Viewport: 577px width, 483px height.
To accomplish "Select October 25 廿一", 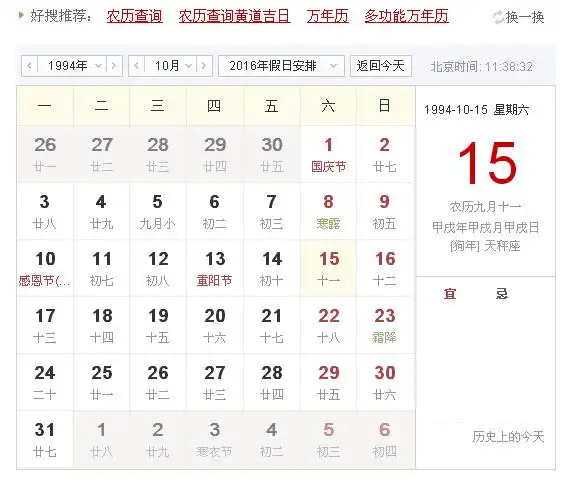I will click(102, 383).
